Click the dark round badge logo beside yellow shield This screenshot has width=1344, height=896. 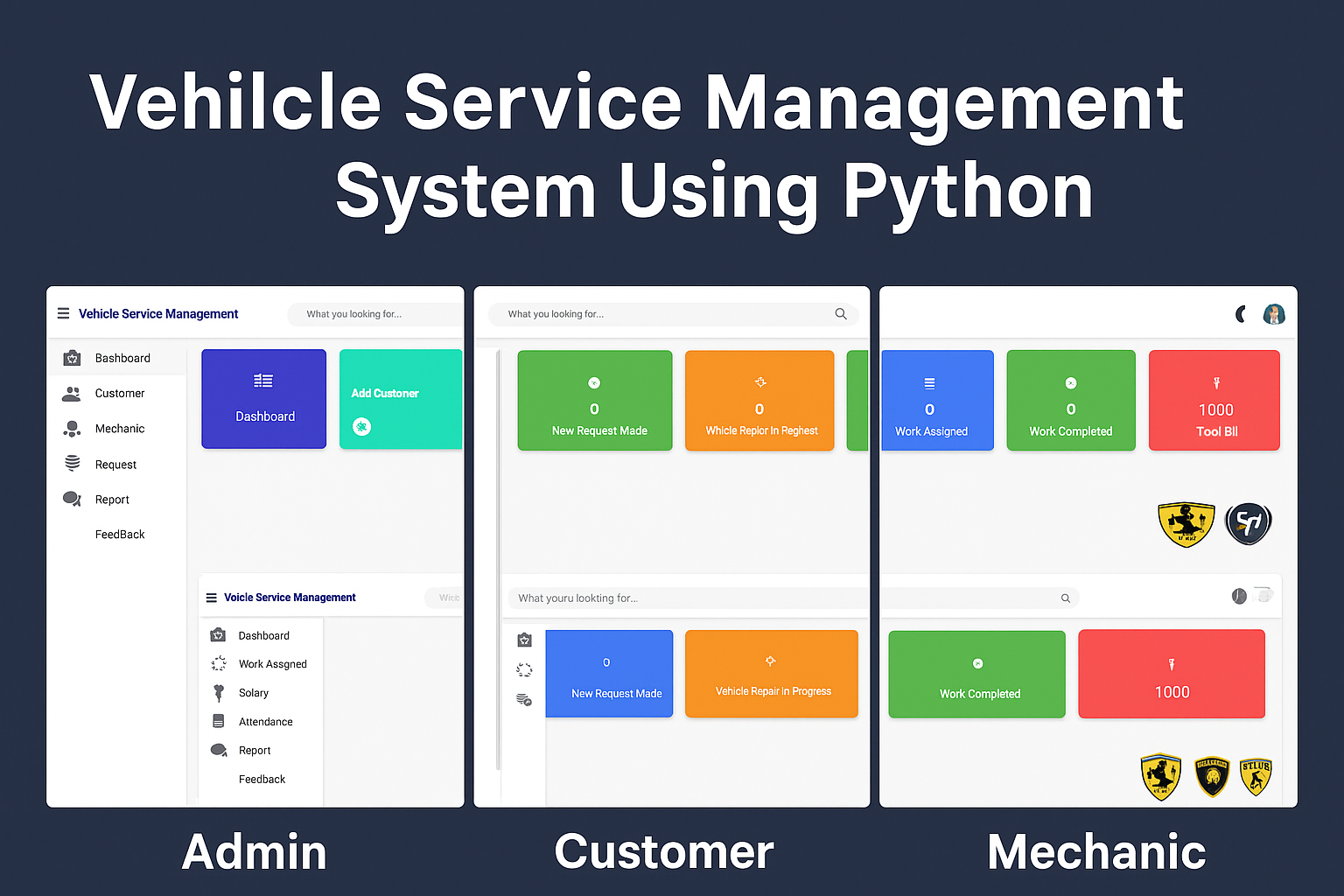coord(1249,523)
